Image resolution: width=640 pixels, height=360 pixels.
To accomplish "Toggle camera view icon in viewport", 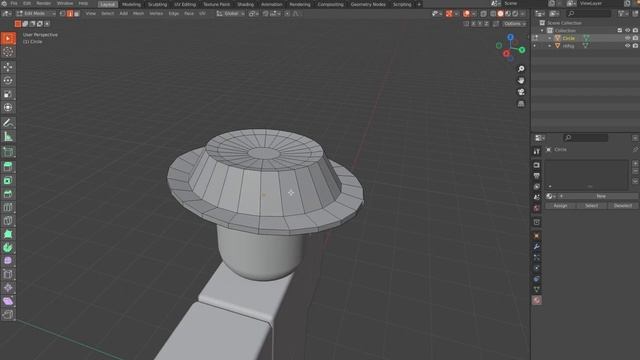I will pos(521,92).
